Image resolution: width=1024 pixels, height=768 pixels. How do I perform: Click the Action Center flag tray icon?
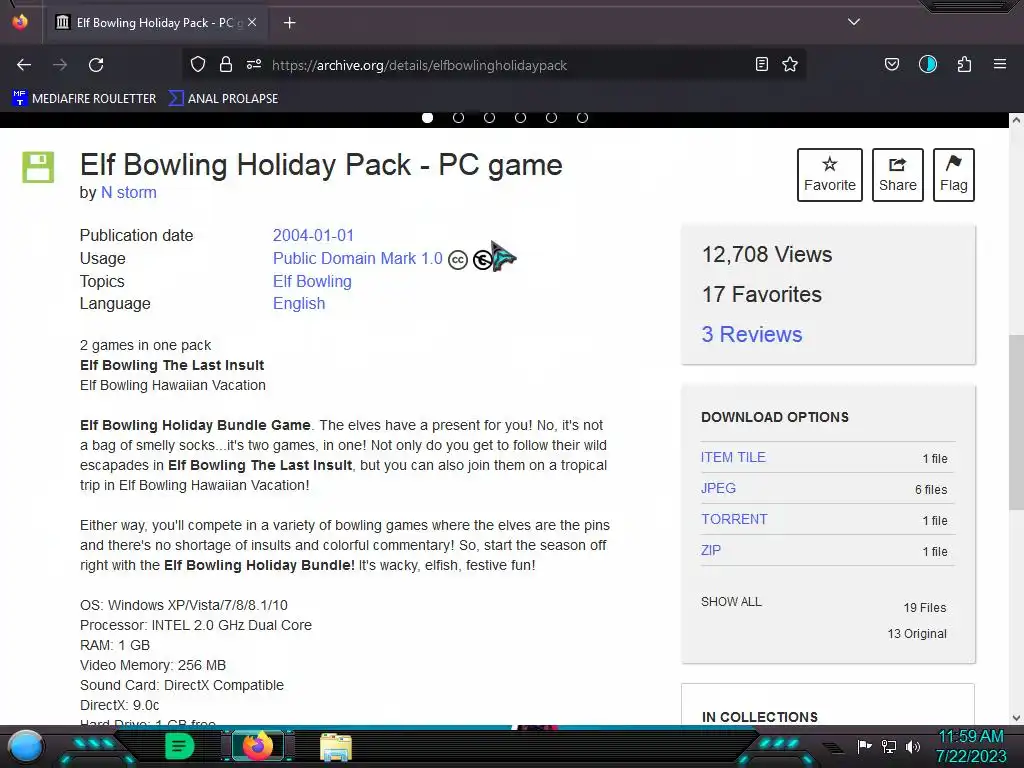864,746
